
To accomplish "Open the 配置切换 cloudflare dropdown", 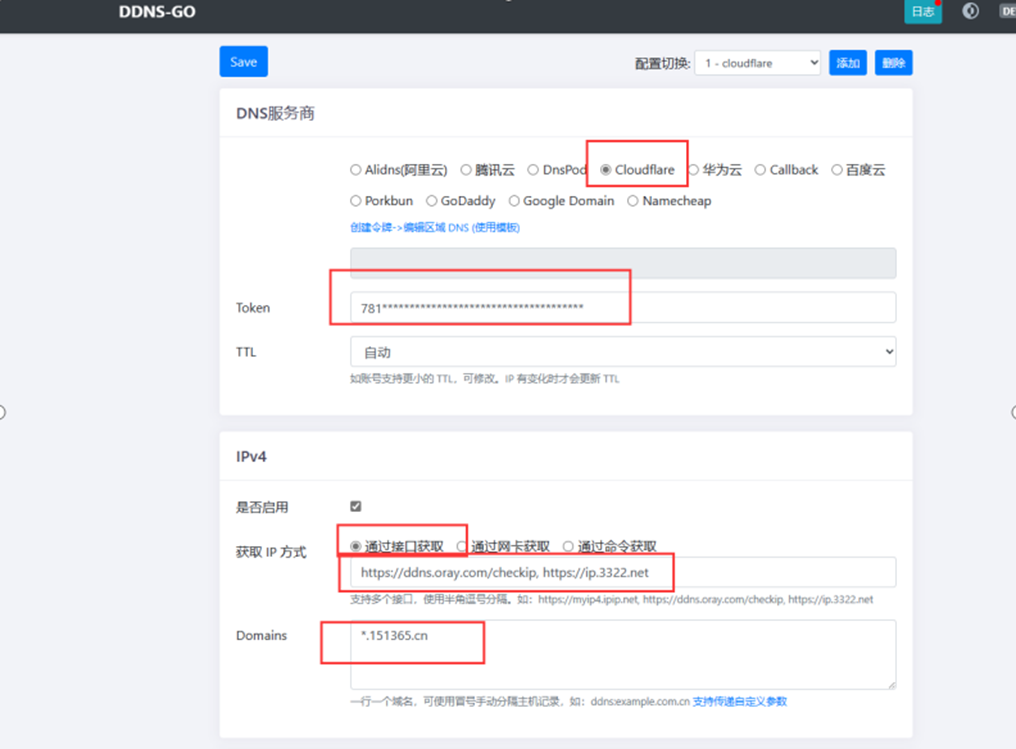I will pos(757,63).
